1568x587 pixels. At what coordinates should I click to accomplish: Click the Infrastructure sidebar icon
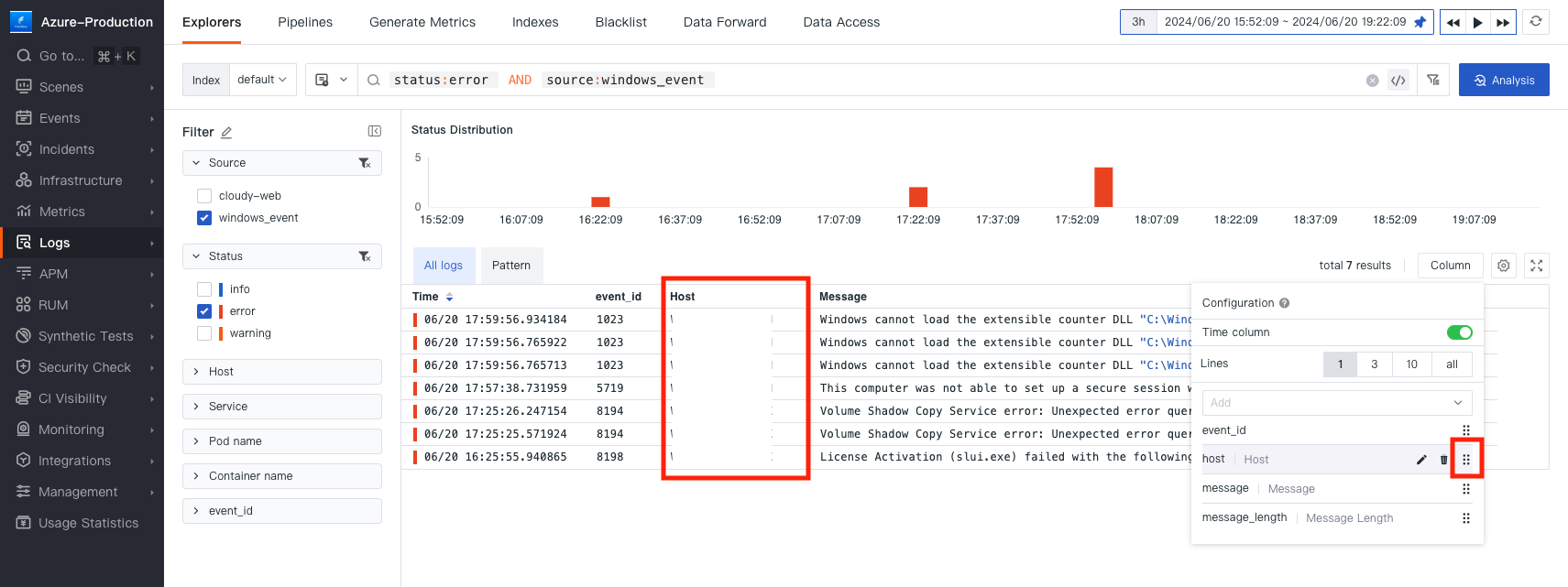tap(24, 180)
